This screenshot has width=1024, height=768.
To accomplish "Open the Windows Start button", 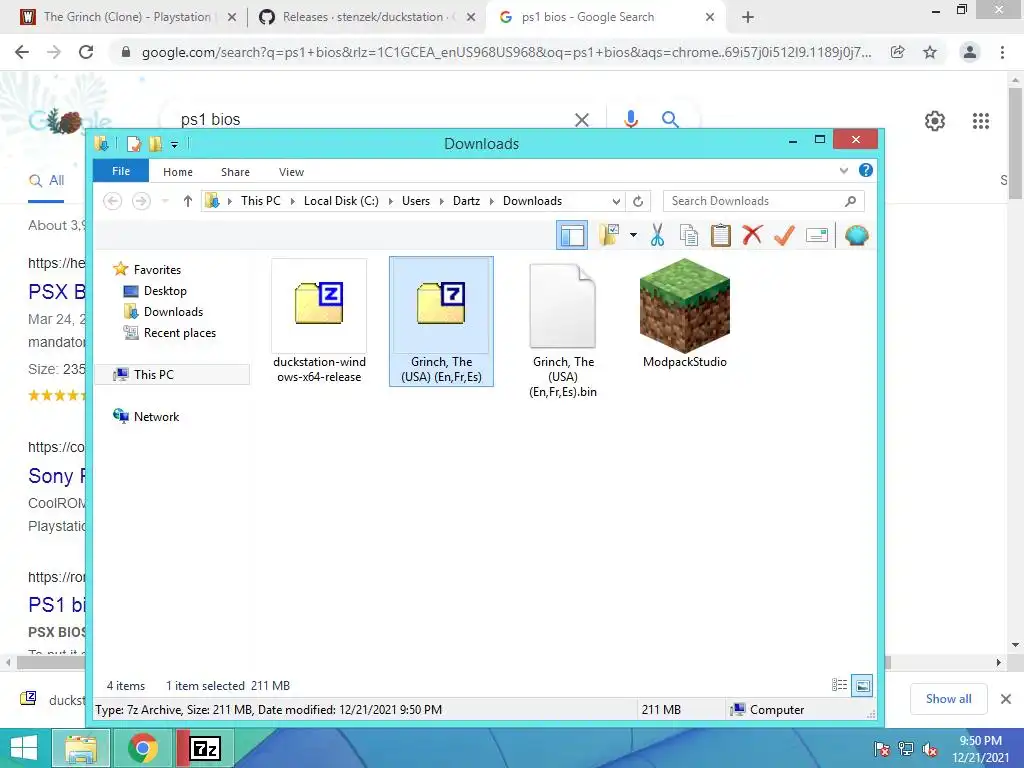I will click(x=24, y=748).
